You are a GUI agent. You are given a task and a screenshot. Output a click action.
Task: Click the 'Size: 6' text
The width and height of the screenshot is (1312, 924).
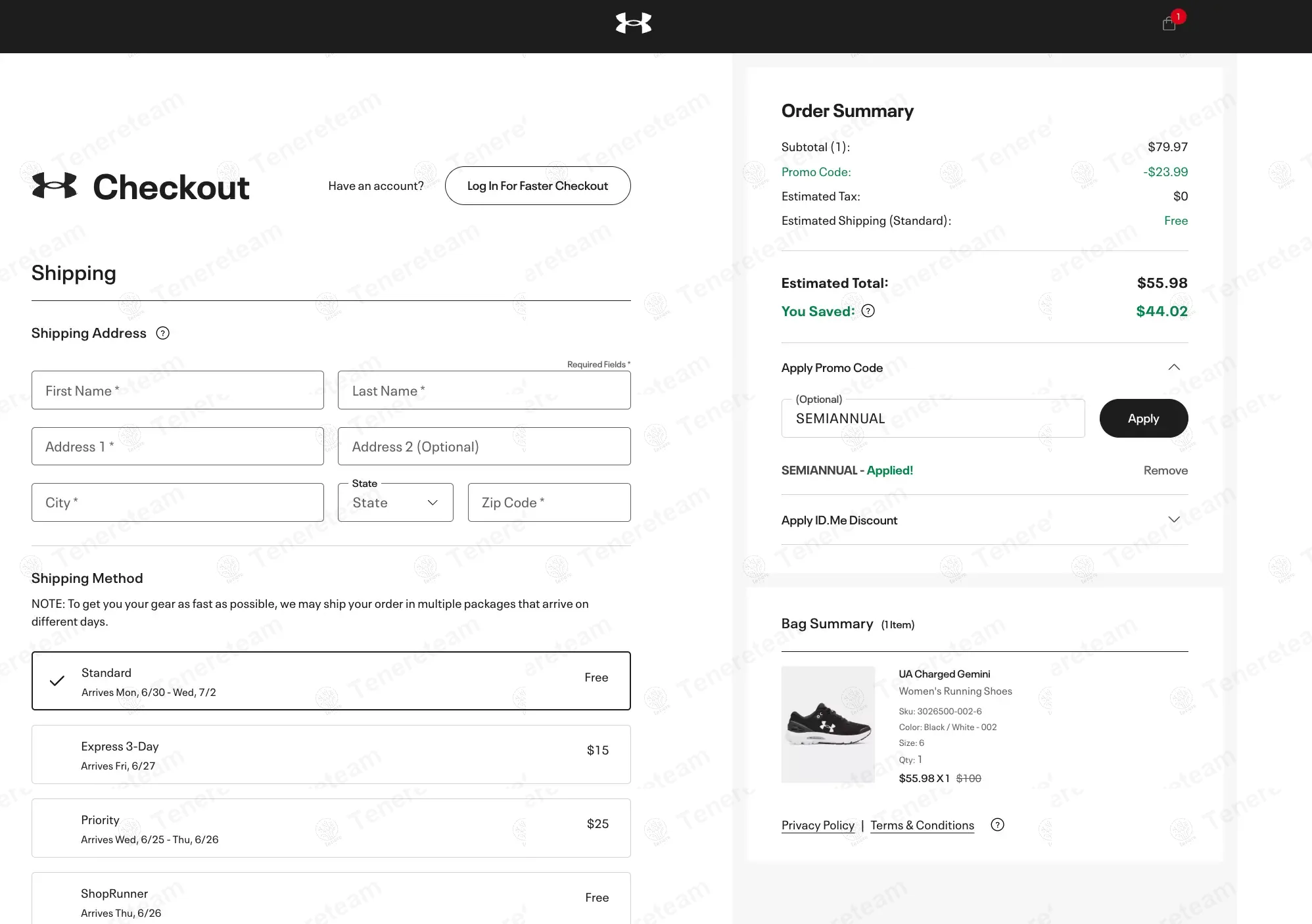pos(912,743)
